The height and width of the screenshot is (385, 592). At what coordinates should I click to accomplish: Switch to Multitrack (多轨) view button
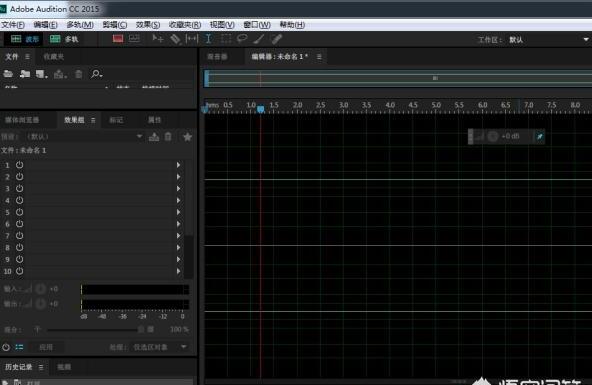point(64,39)
